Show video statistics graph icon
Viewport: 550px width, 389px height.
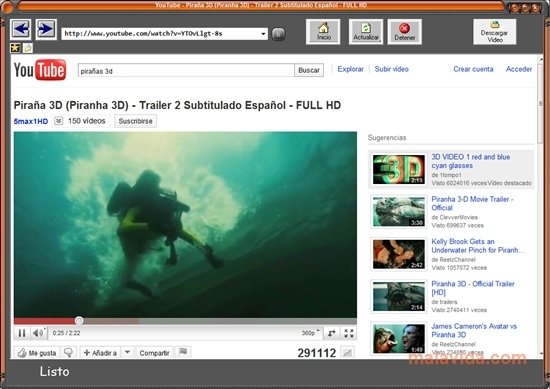point(347,353)
